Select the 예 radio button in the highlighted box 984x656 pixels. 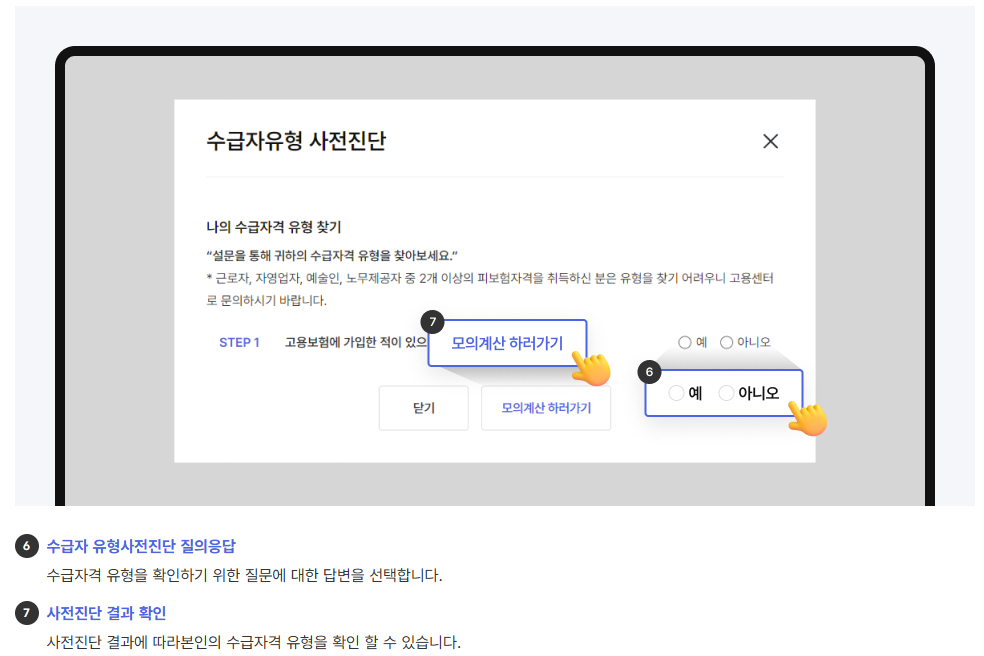click(x=676, y=392)
